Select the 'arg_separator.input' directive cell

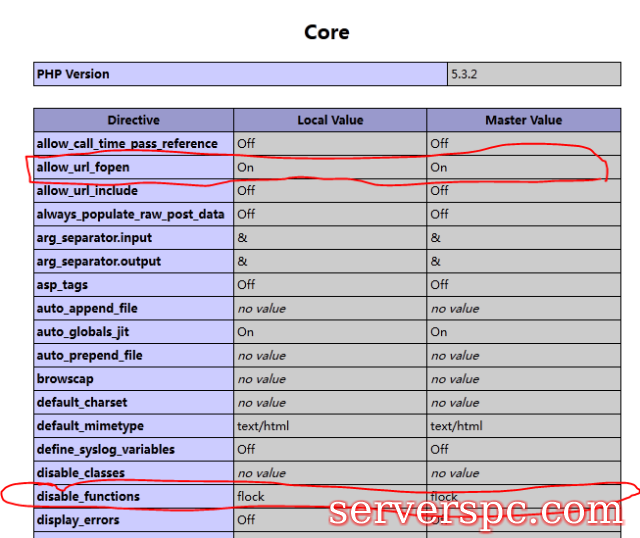[x=133, y=238]
